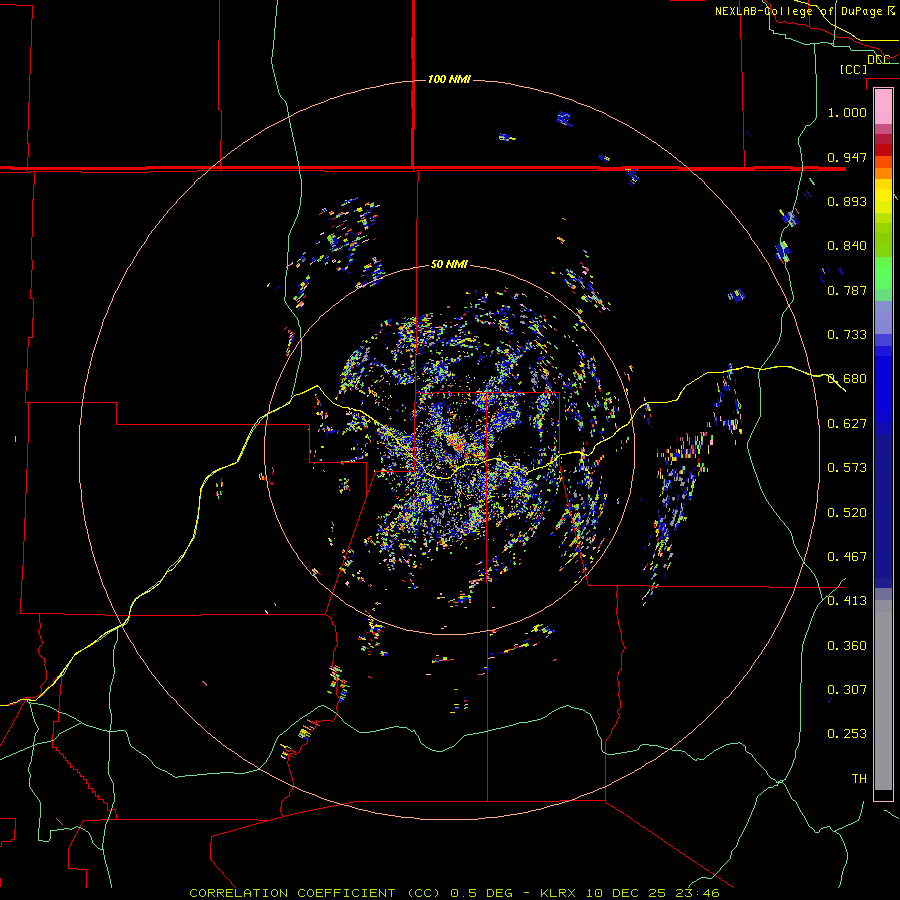Click the 0.893 scale value
The width and height of the screenshot is (900, 900).
point(847,201)
